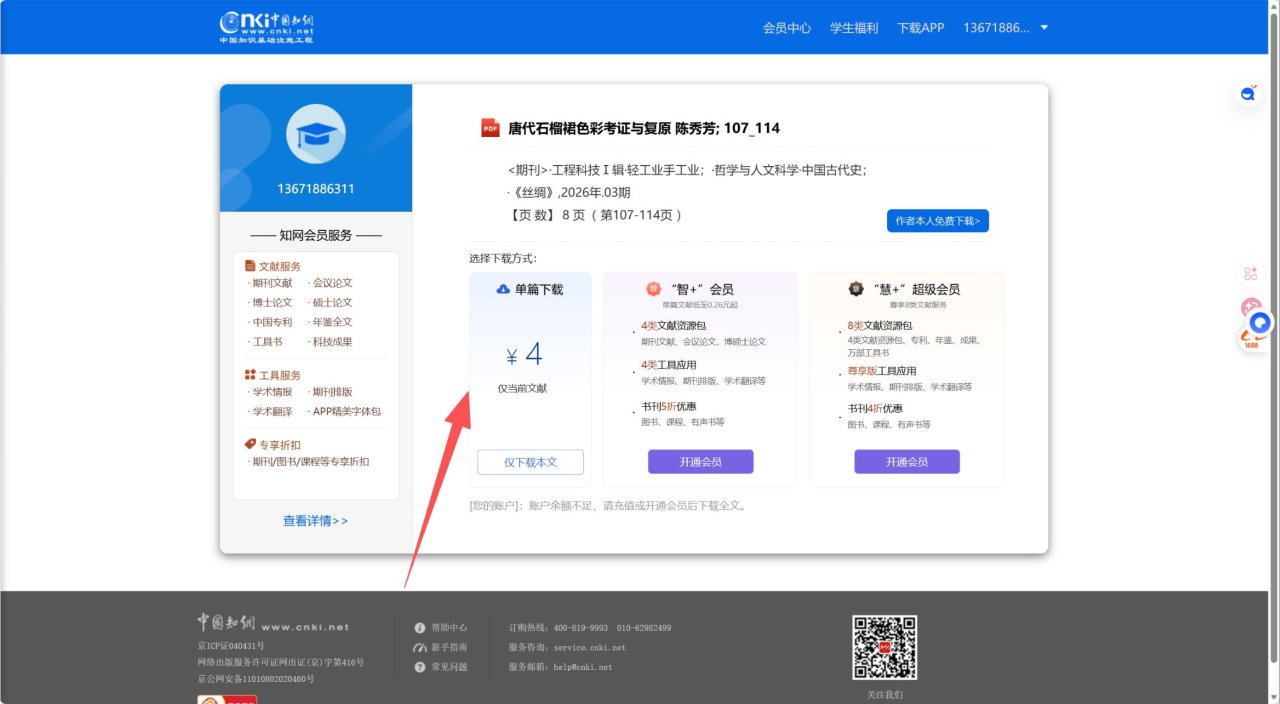The width and height of the screenshot is (1280, 704).
Task: Open 科技成果 in sidebar services
Action: click(332, 342)
